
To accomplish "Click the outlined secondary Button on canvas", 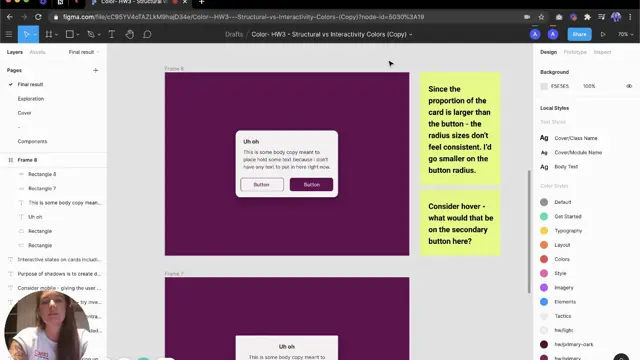I will [262, 184].
